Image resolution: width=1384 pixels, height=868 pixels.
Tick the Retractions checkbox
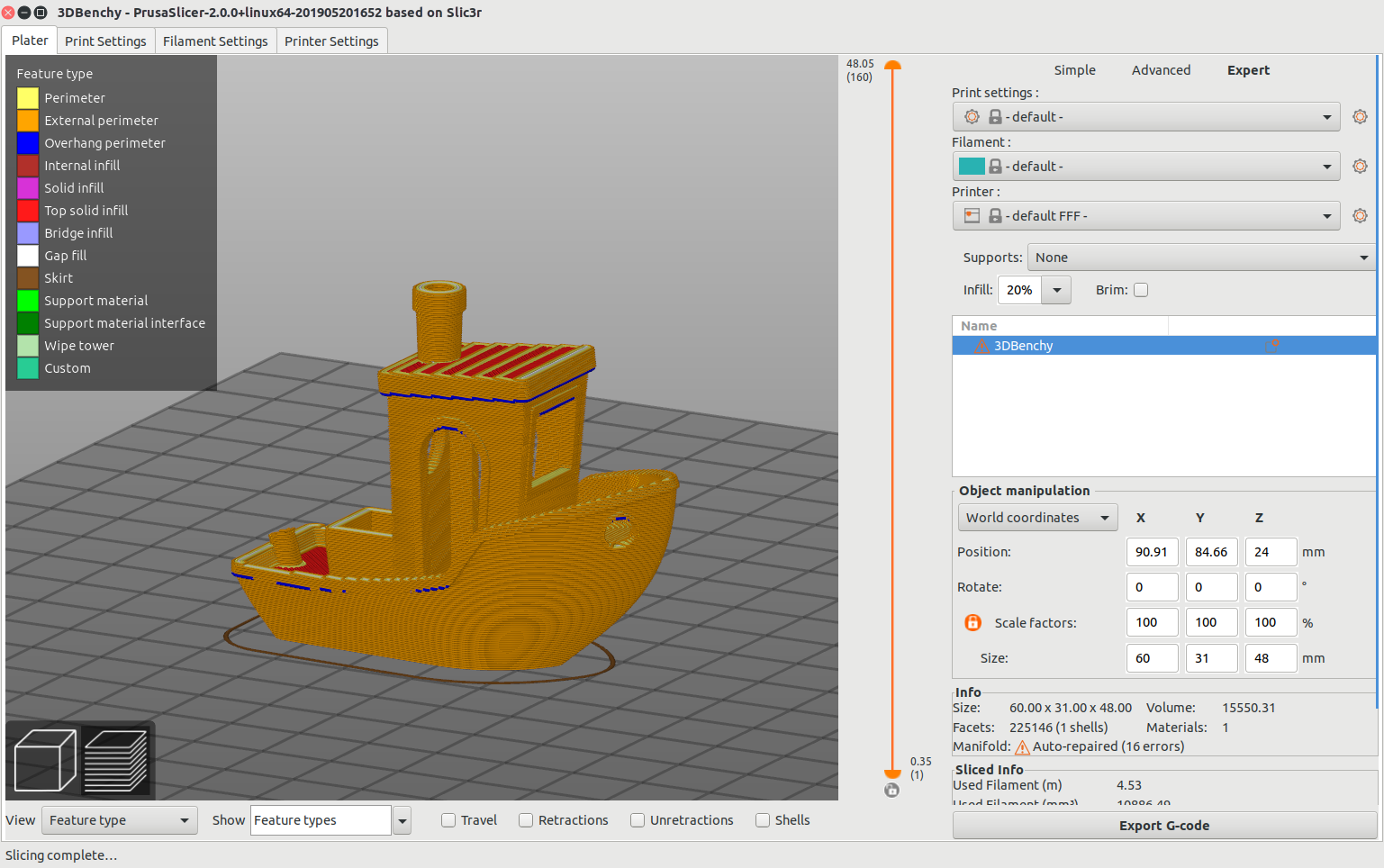coord(526,820)
